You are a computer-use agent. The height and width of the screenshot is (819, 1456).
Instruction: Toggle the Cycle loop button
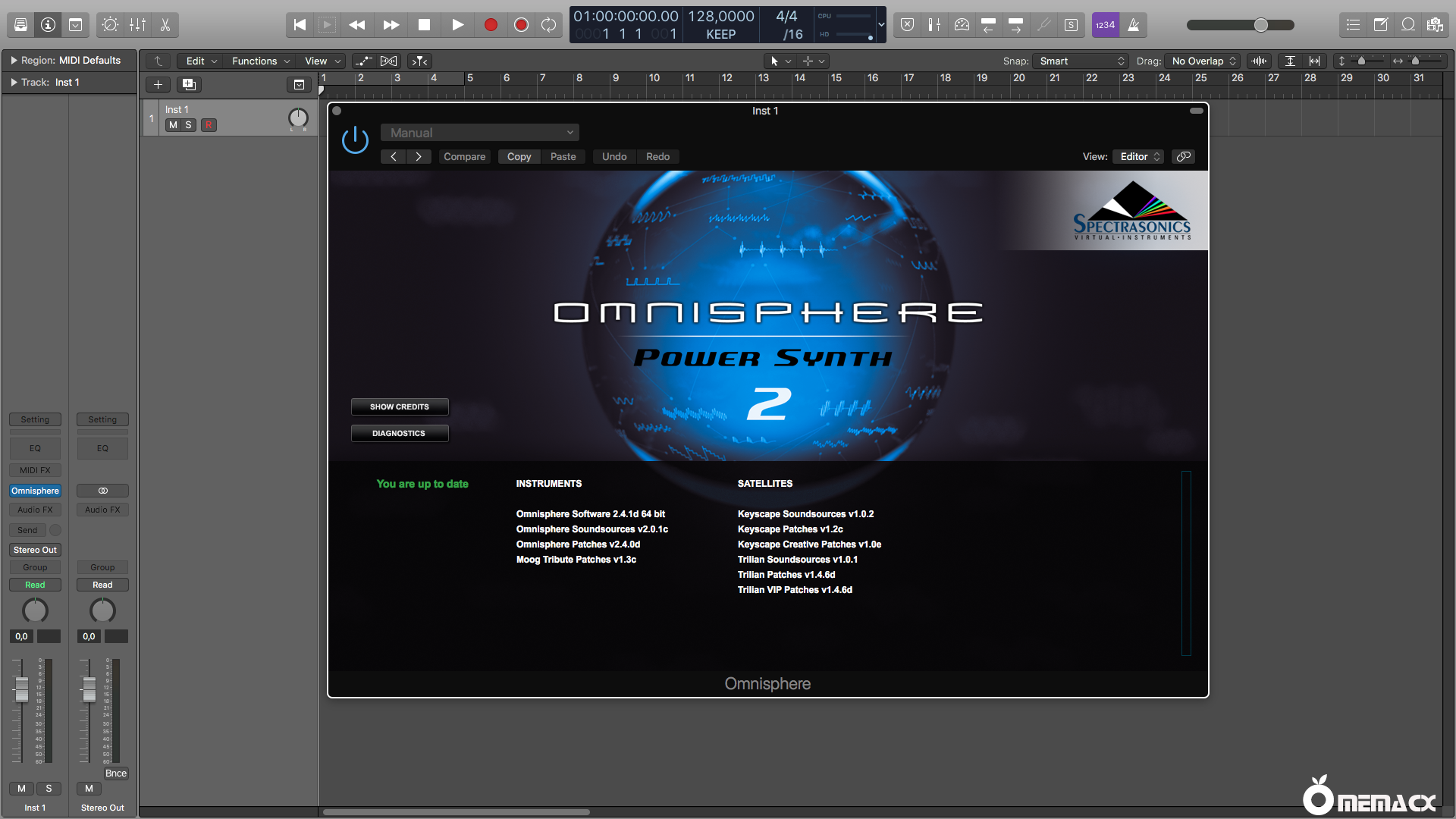point(548,25)
